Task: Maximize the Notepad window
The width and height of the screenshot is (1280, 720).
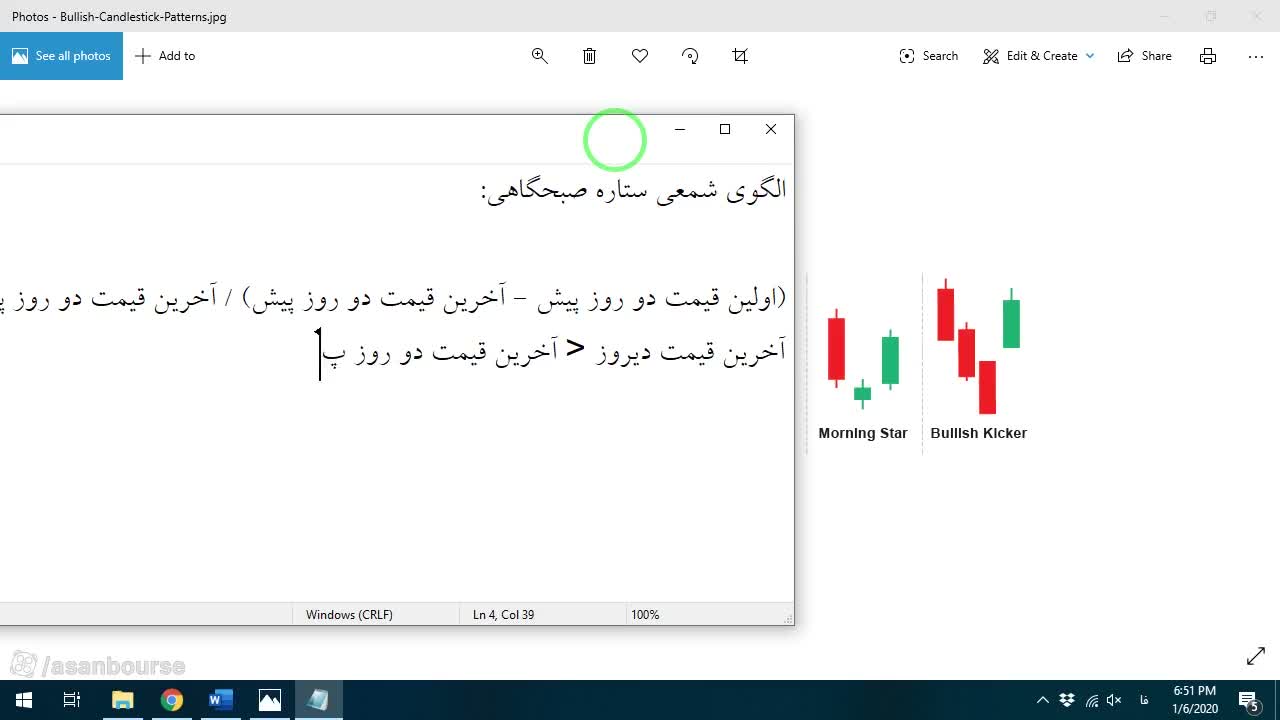Action: tap(725, 129)
